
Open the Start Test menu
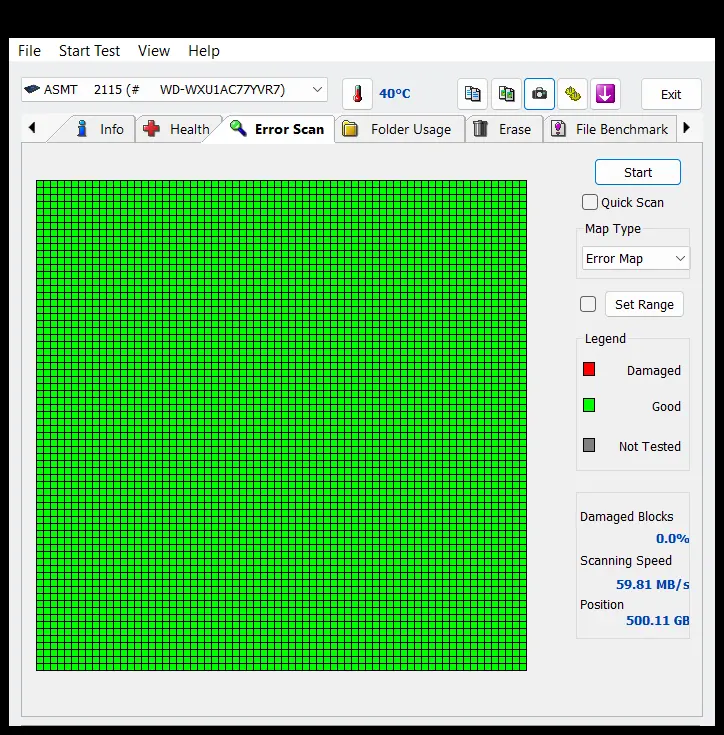point(90,51)
